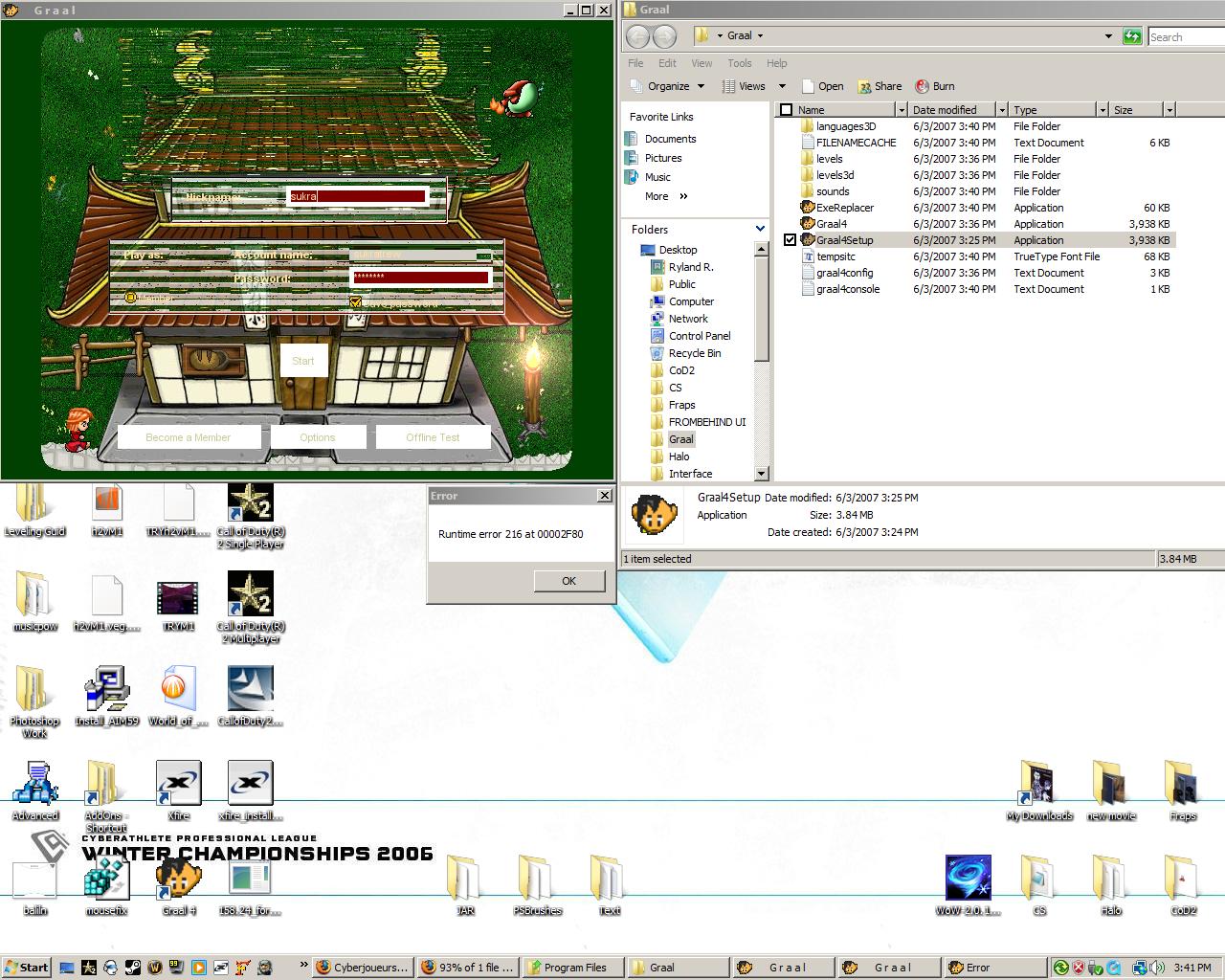Expand the Views dropdown arrow
The image size is (1225, 980).
click(781, 86)
